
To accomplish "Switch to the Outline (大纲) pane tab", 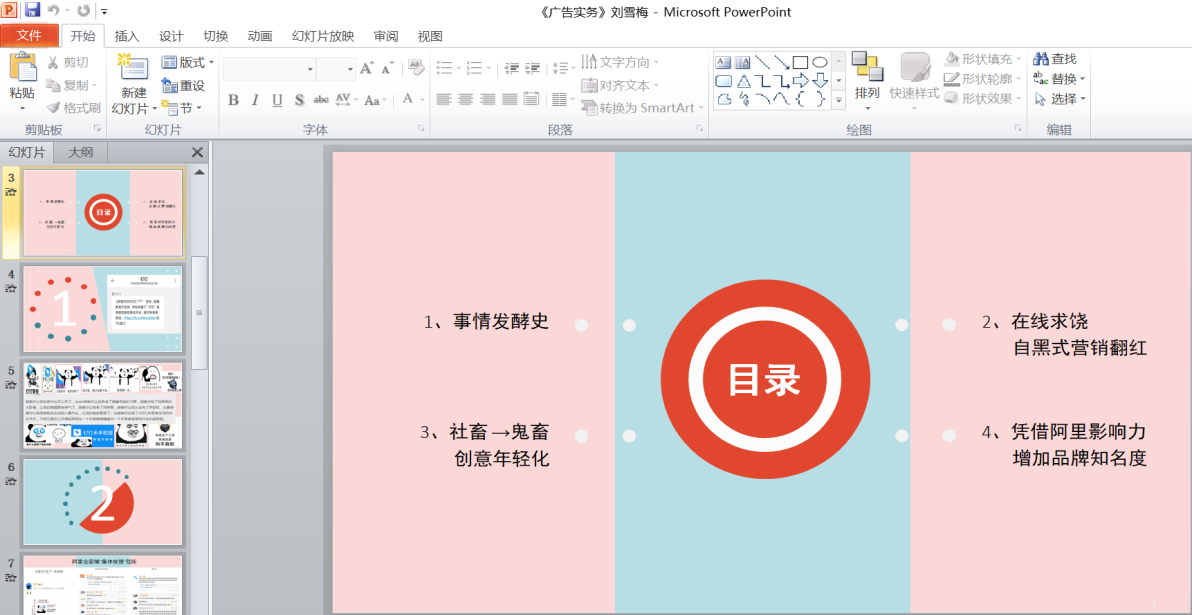I will [81, 152].
